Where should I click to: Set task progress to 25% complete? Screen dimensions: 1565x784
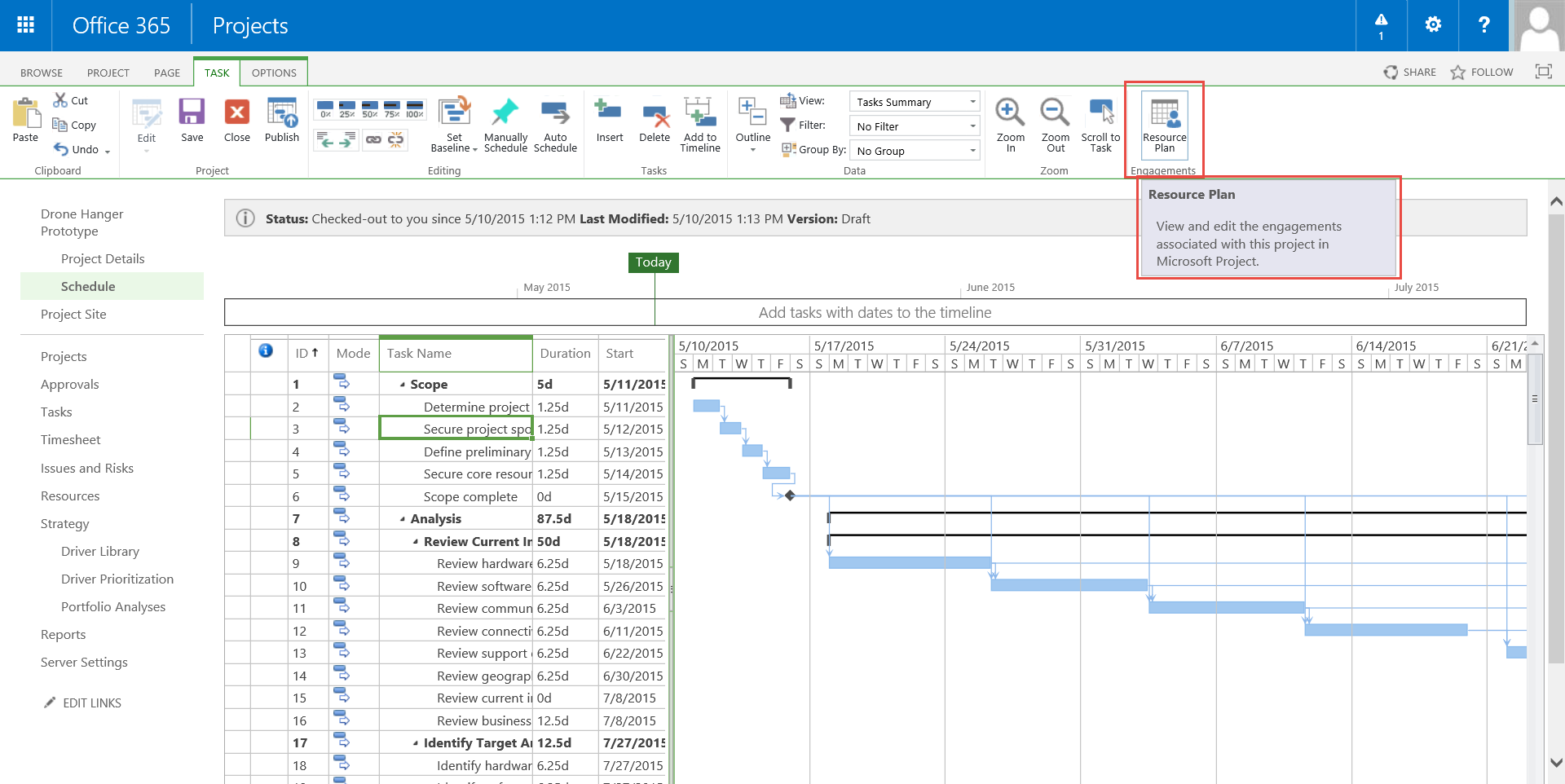pos(347,109)
